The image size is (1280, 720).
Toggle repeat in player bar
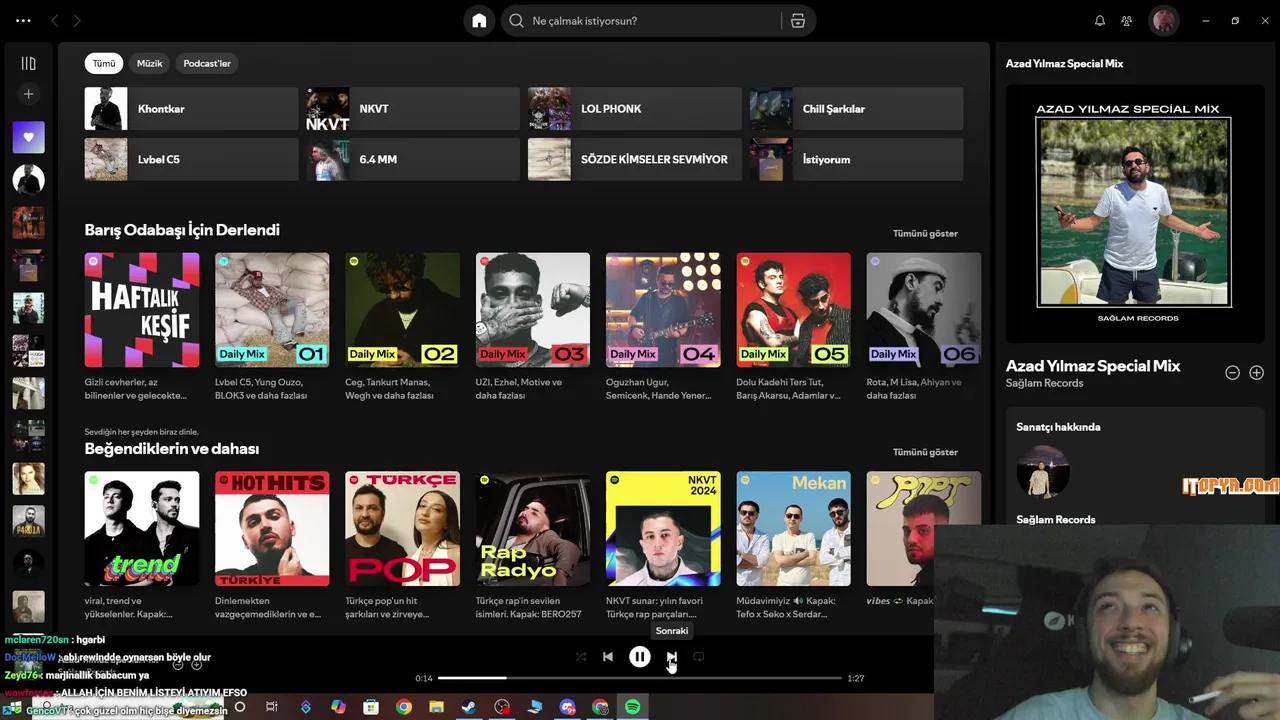[x=699, y=657]
